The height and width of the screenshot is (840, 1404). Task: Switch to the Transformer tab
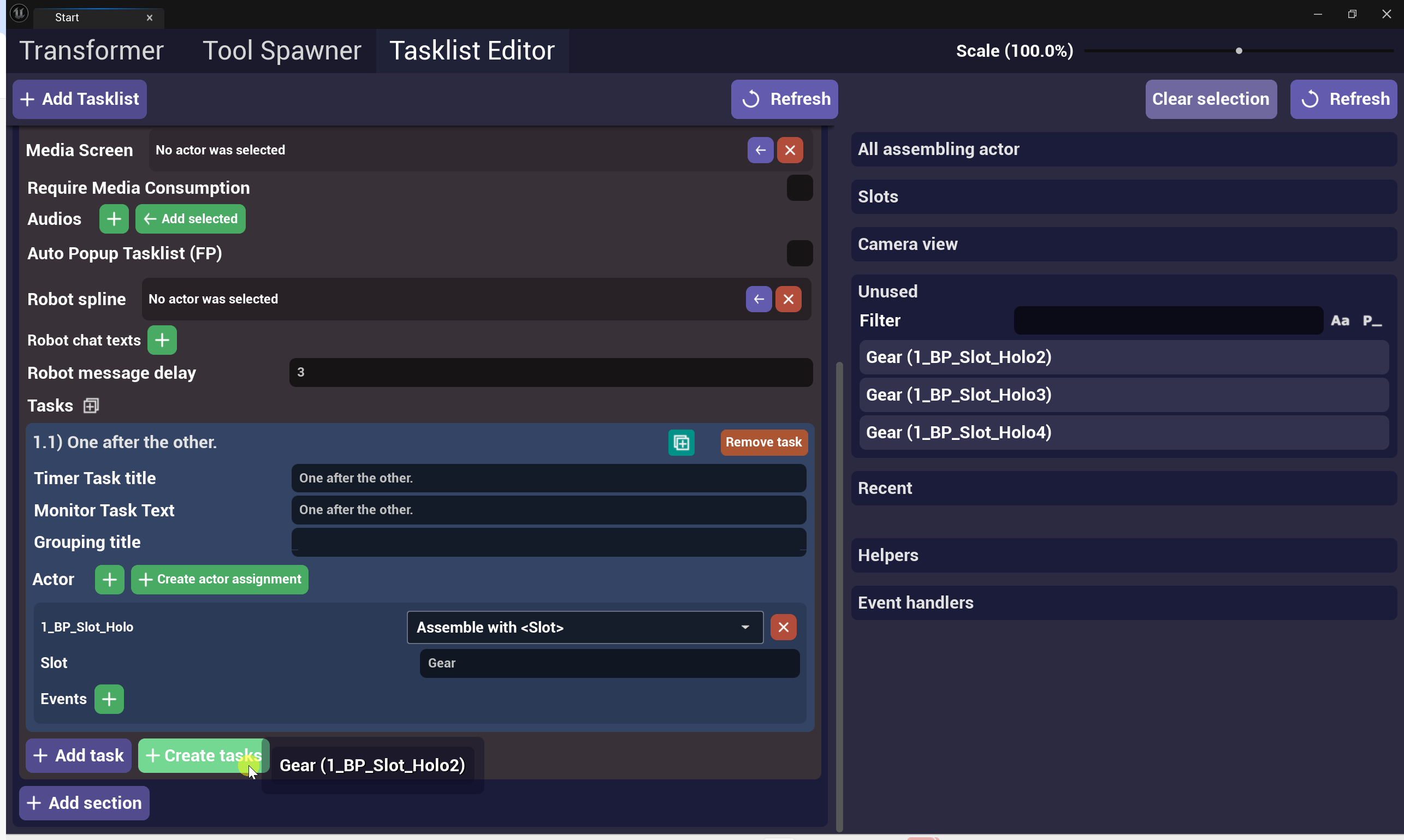tap(91, 51)
